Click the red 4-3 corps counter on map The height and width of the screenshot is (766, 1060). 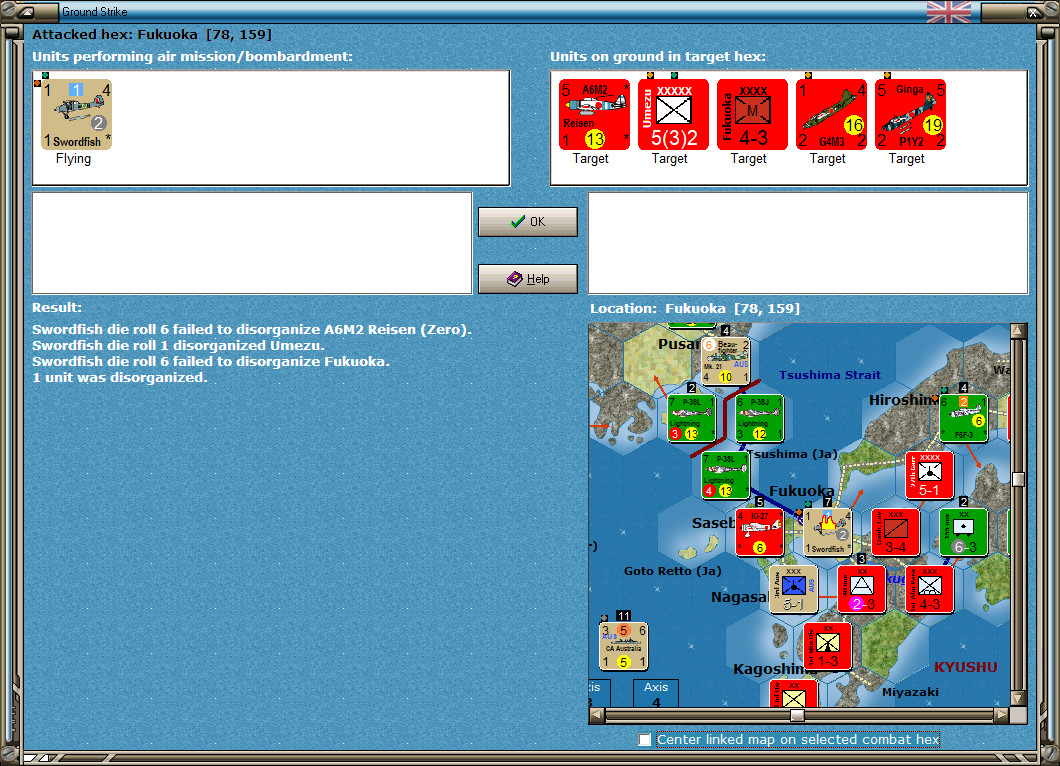tap(930, 590)
